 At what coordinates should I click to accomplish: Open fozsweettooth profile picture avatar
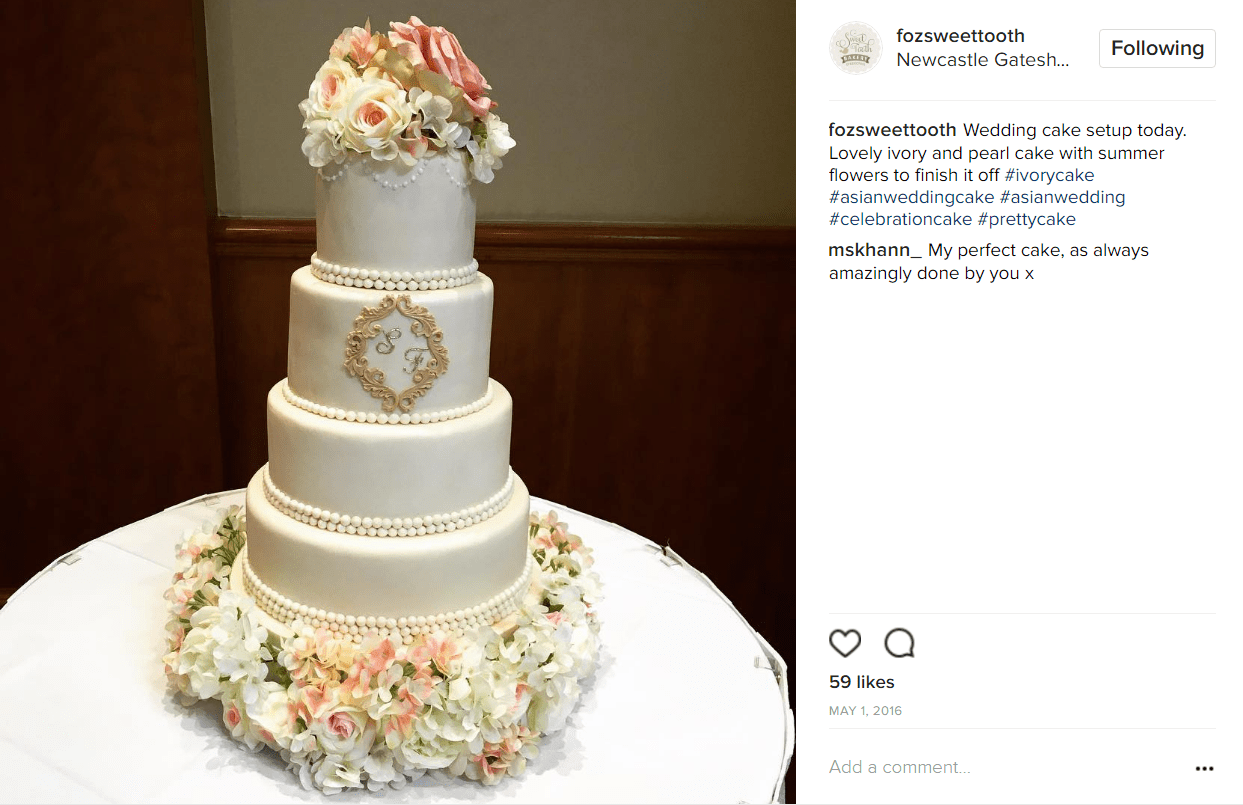(855, 48)
